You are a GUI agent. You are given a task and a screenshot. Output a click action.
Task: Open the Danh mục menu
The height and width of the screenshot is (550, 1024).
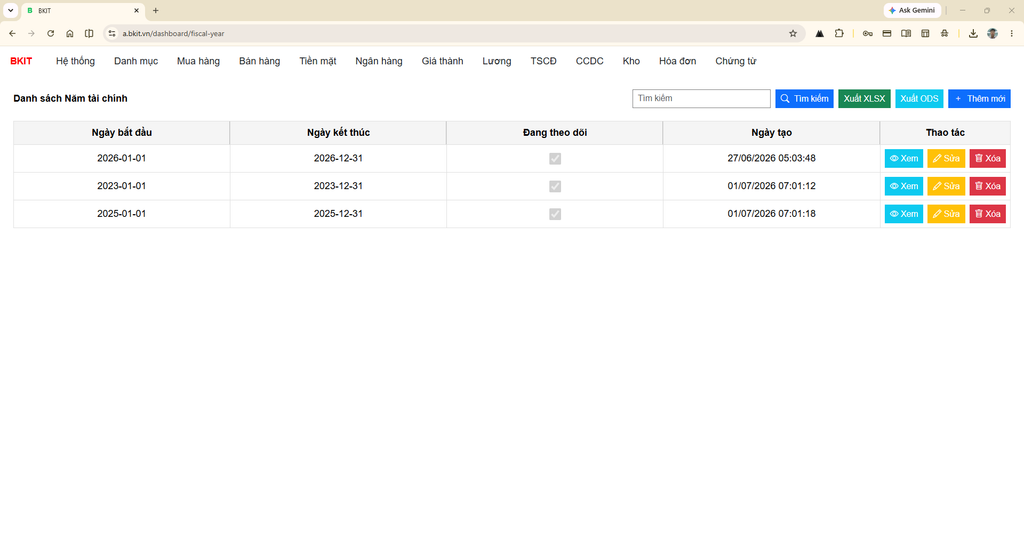pos(136,61)
